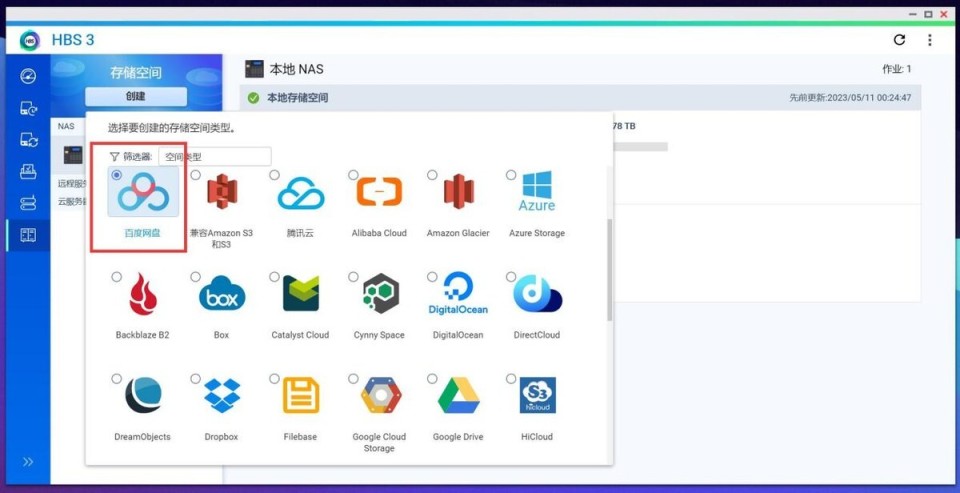Click the 腾讯云 cloud logo
The height and width of the screenshot is (493, 960).
click(301, 193)
